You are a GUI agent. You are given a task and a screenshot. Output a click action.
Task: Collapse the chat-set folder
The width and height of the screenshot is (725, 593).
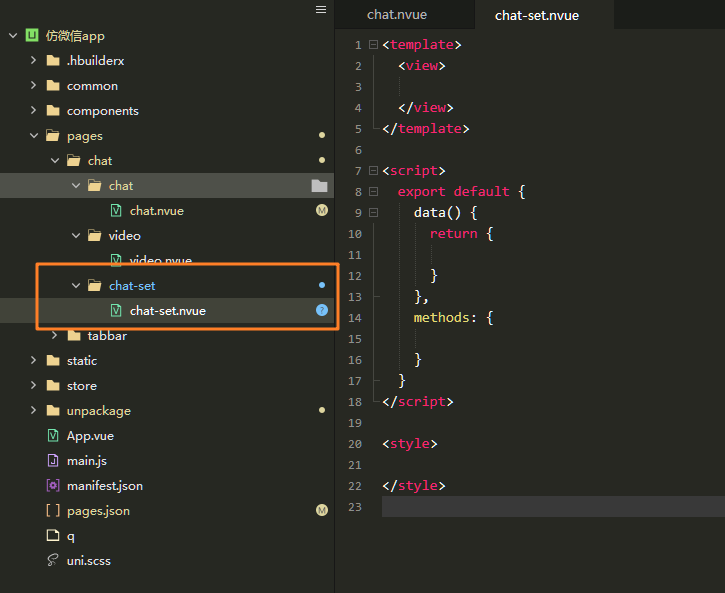[x=76, y=286]
